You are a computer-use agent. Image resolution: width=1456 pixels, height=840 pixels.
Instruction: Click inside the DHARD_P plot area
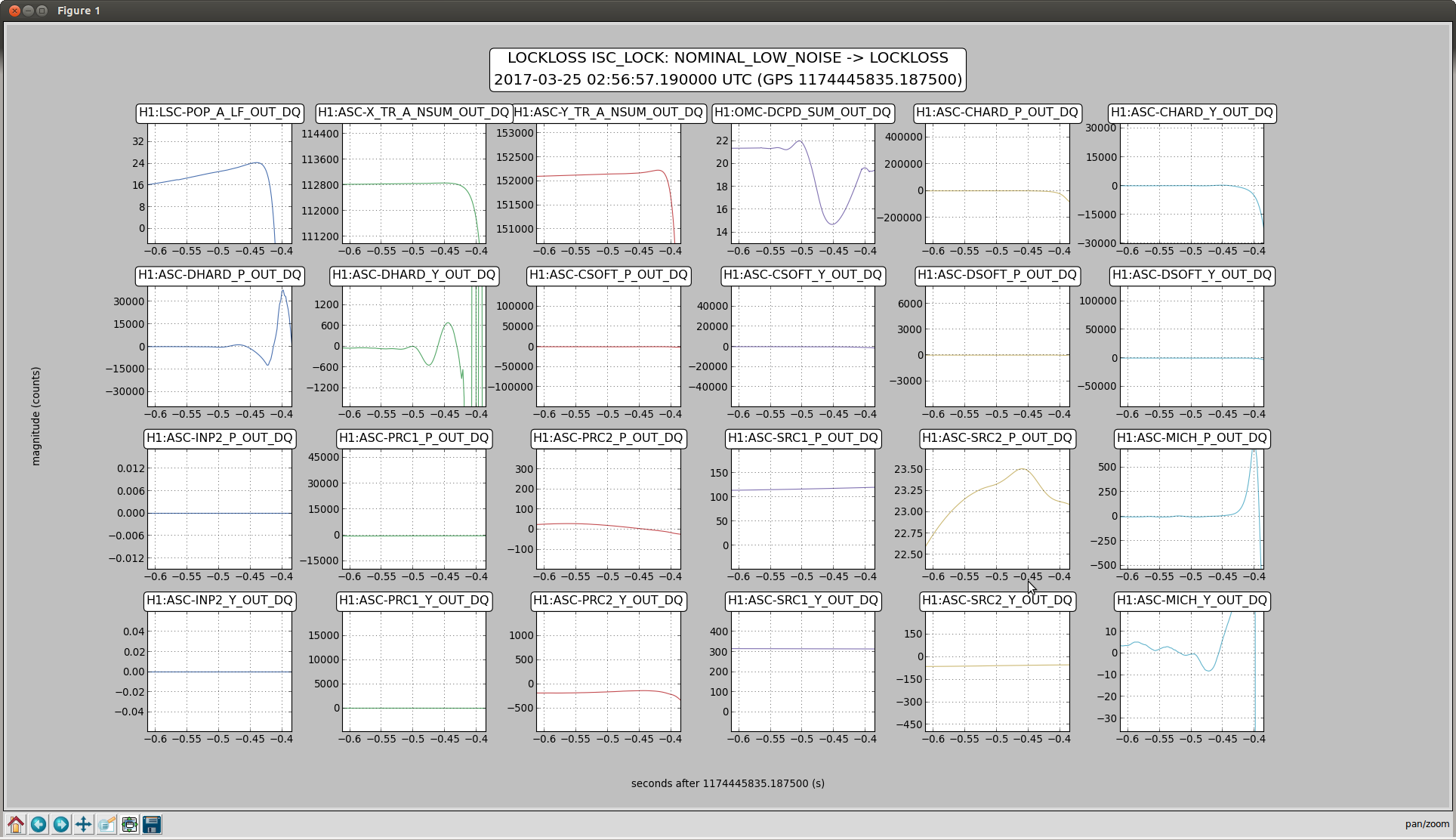point(220,346)
